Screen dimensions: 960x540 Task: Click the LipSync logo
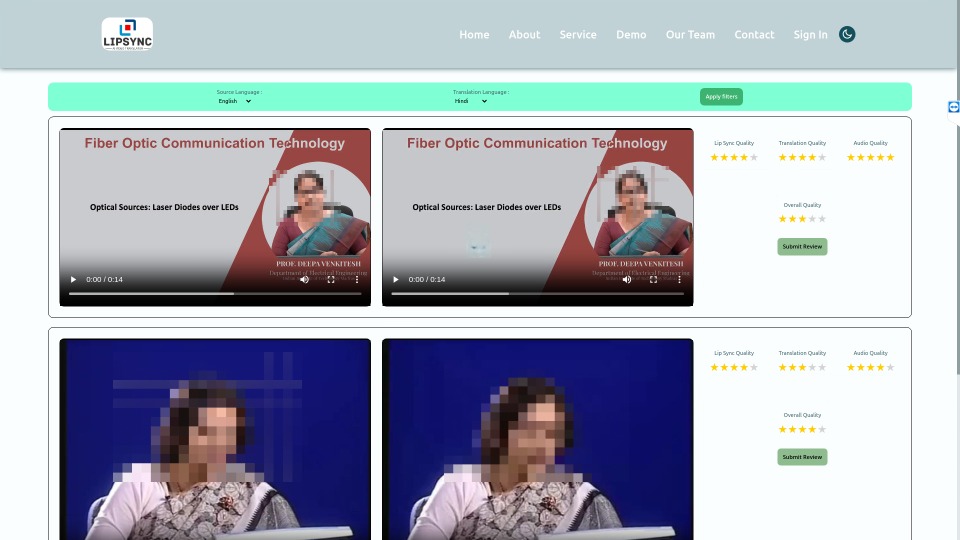tap(127, 34)
